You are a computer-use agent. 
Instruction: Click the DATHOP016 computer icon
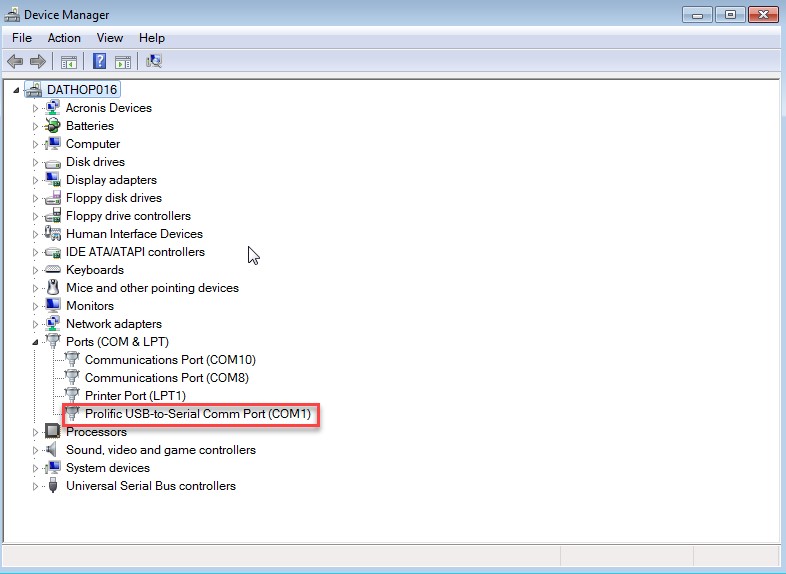pyautogui.click(x=34, y=89)
